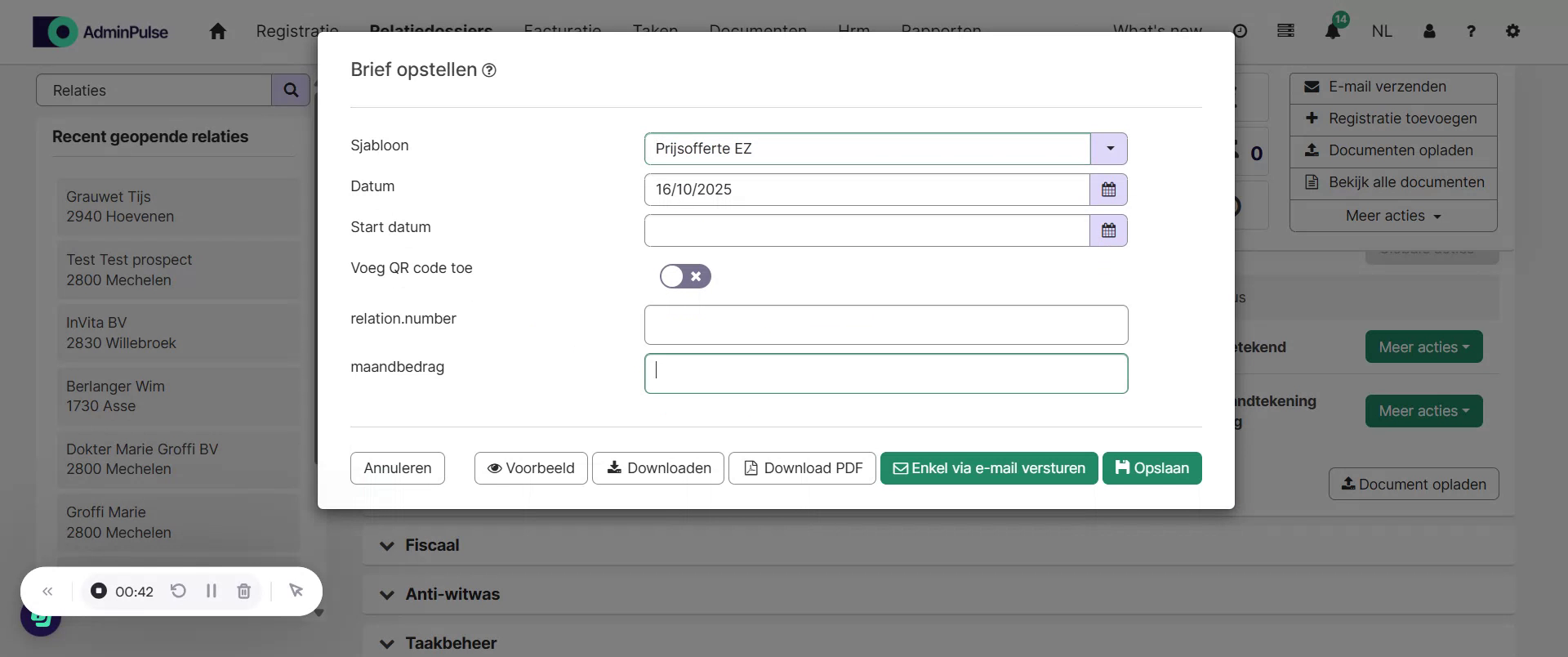Click the Datum field with 16/10/2025
The height and width of the screenshot is (657, 1568).
point(867,190)
